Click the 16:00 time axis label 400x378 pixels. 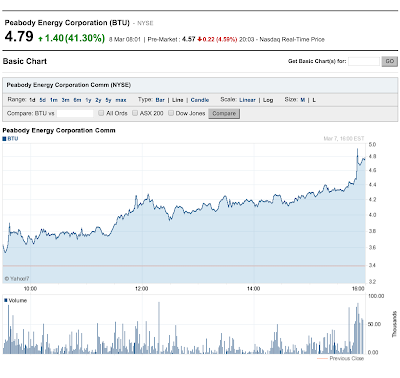pos(358,289)
